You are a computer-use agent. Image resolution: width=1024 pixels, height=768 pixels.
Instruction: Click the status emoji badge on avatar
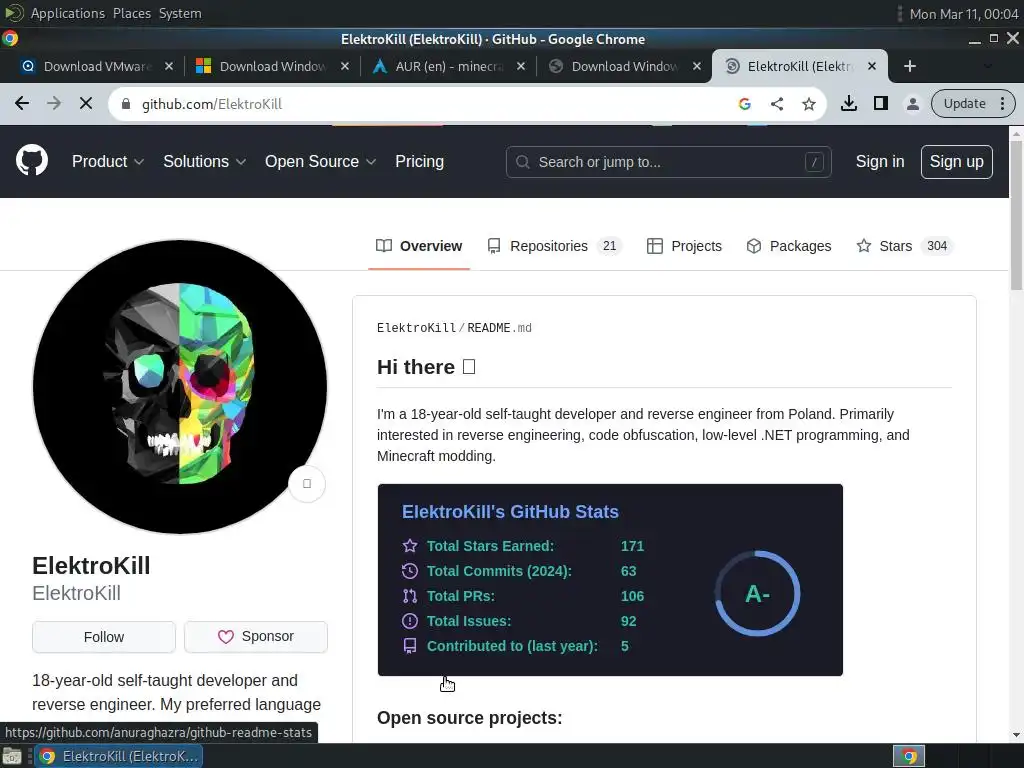point(307,483)
